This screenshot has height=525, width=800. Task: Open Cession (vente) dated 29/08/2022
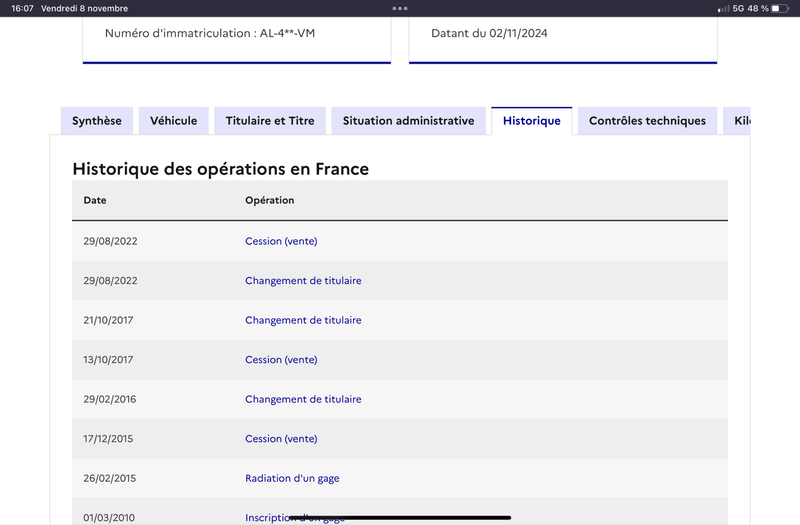click(x=281, y=241)
